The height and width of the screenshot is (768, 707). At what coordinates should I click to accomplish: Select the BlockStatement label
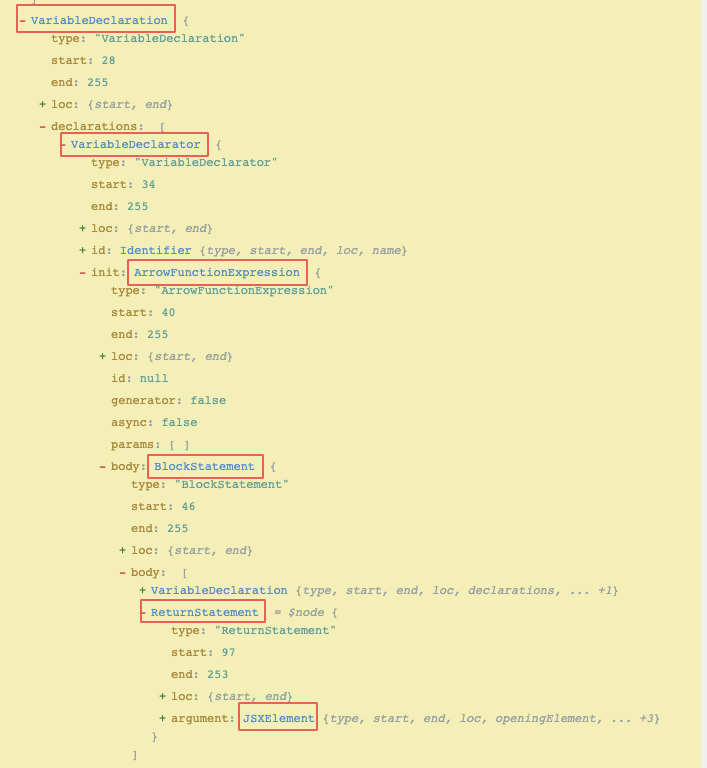(x=204, y=466)
